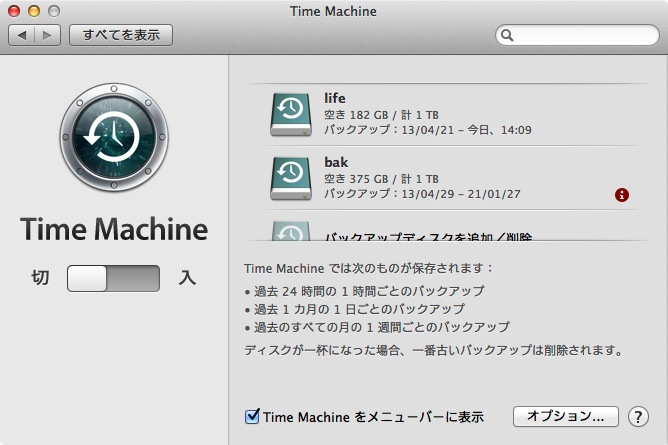
Task: Choose バックアップディスクを追加/削除 entry
Action: (x=427, y=237)
